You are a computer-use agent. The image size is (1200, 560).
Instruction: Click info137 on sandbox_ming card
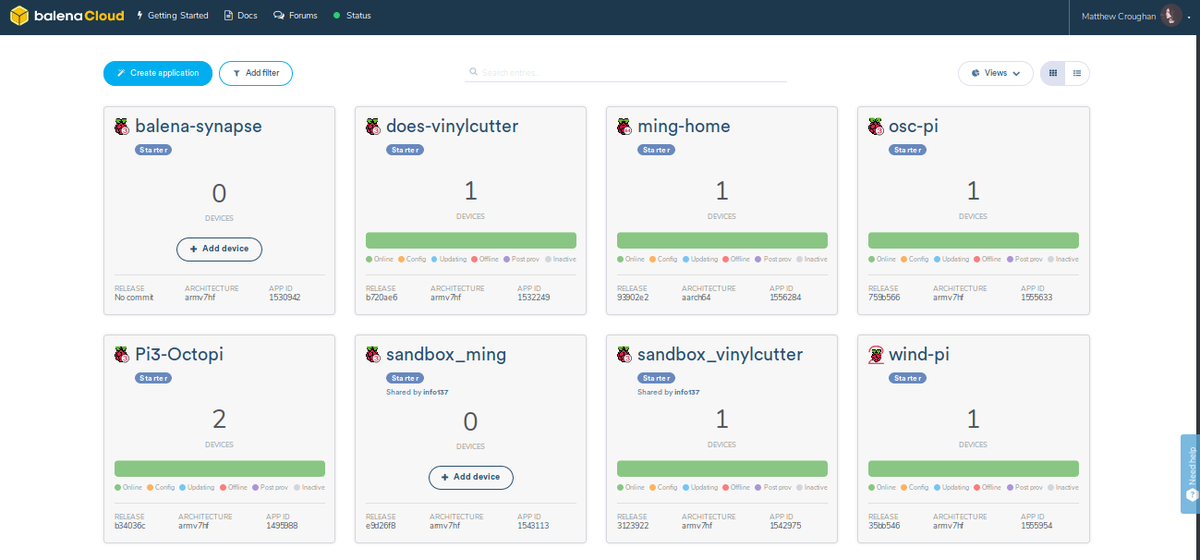tap(436, 392)
